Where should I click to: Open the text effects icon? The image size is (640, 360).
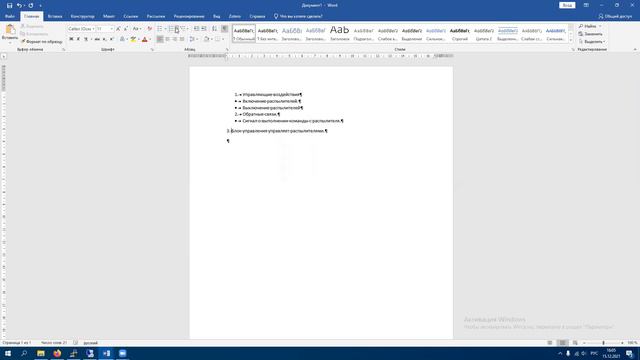coord(122,39)
